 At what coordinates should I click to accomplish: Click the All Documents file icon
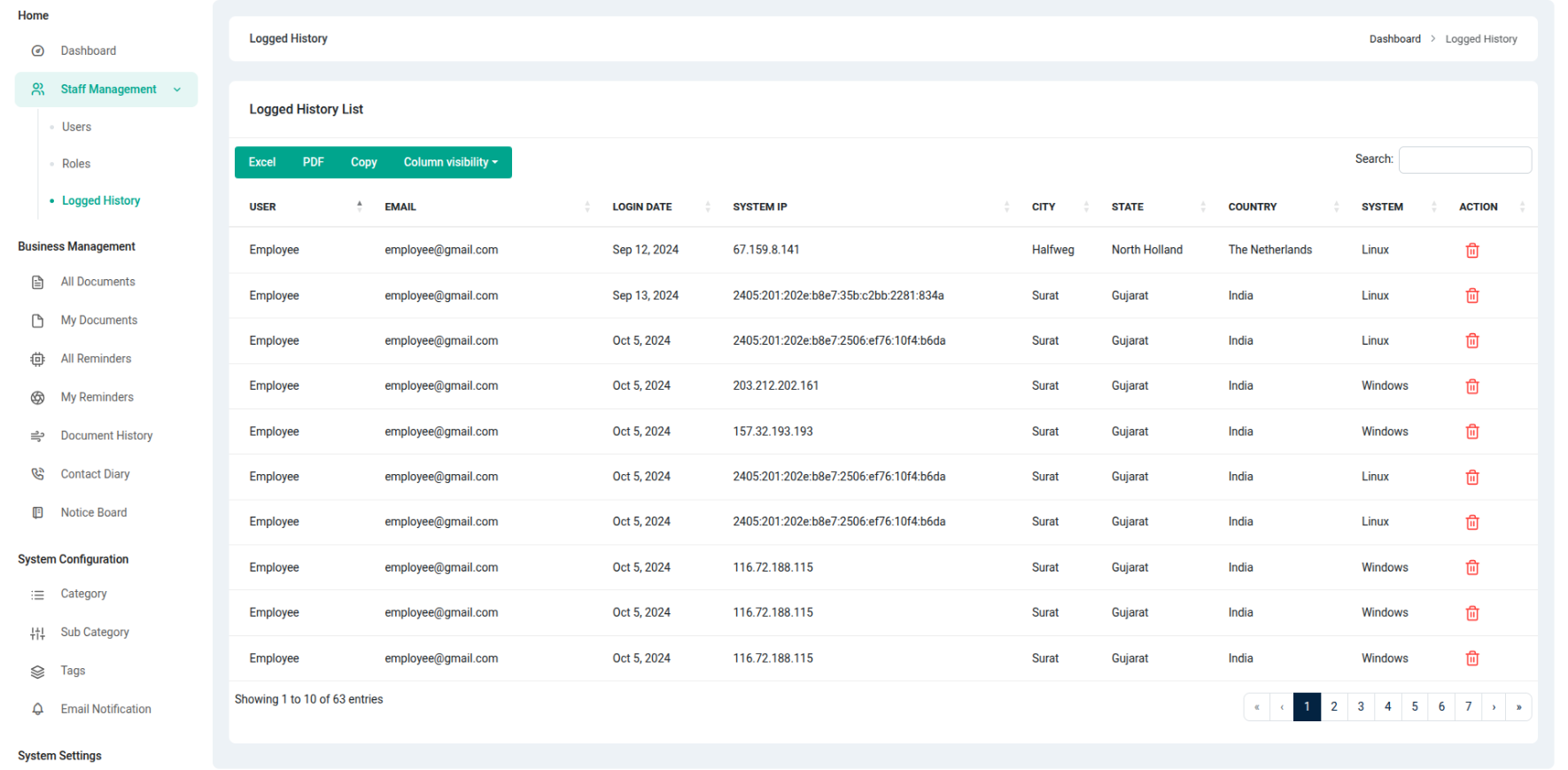38,283
